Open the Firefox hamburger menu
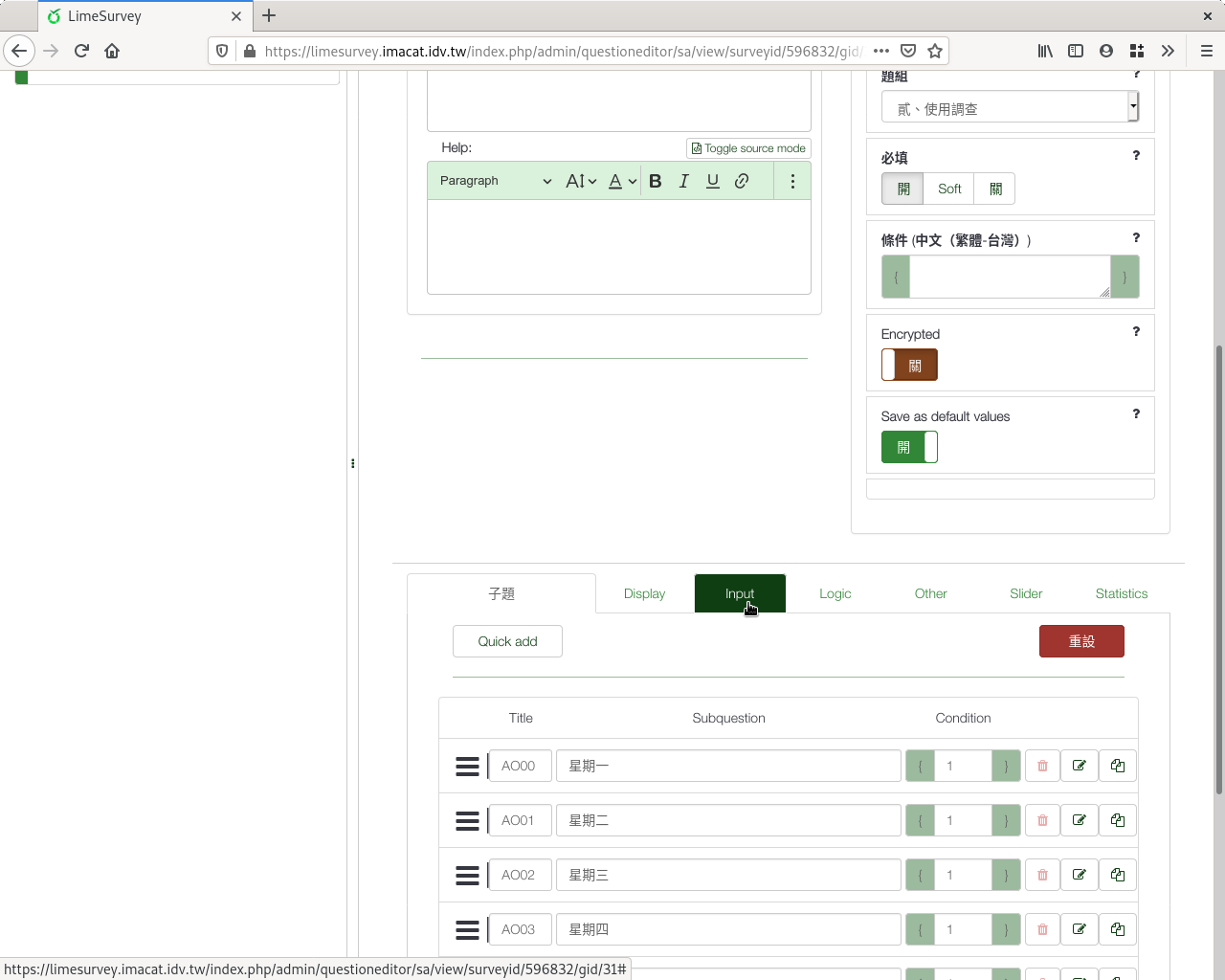Screen dimensions: 1225x980 tap(1206, 51)
